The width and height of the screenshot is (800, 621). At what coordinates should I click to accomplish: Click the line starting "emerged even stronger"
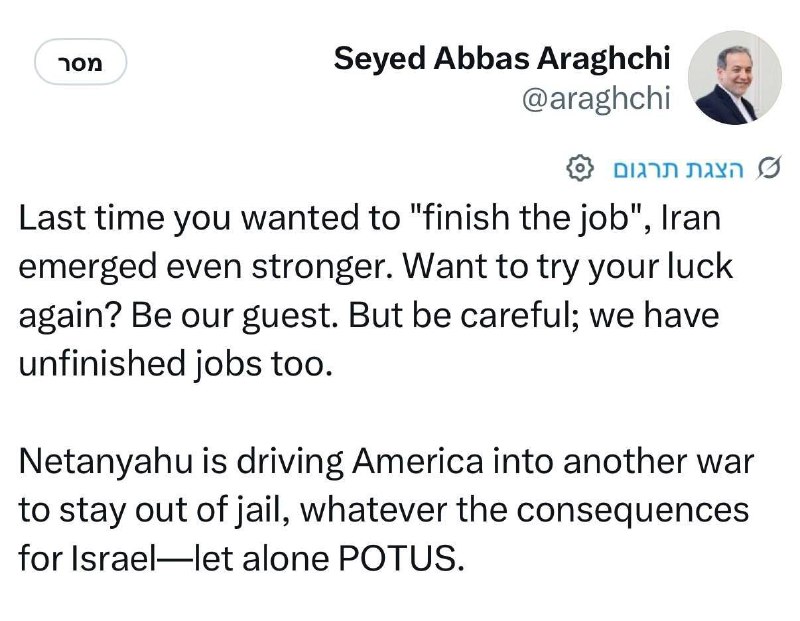coord(376,267)
